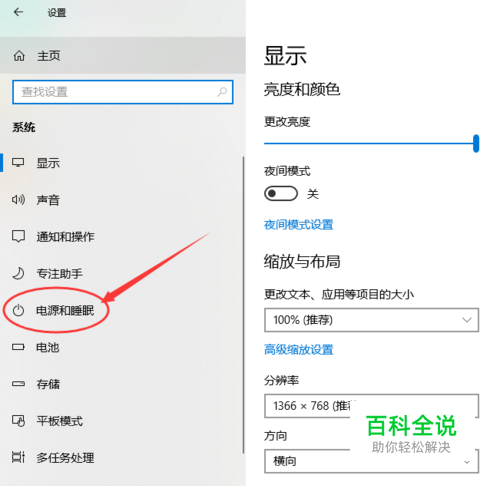Click the 显示 page heading

click(x=285, y=55)
